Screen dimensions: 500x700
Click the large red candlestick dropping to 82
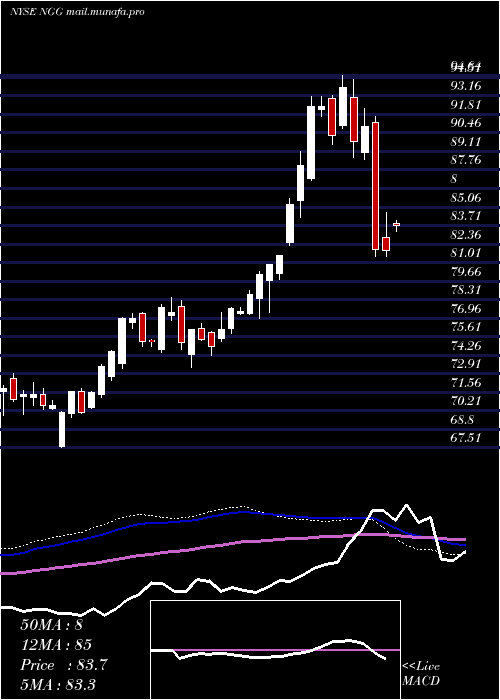point(375,186)
